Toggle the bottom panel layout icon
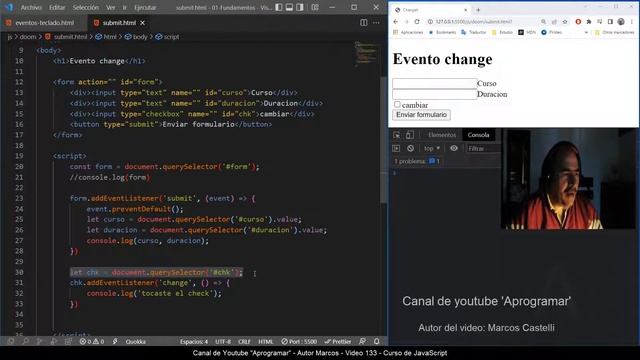640x360 pixels. click(289, 7)
